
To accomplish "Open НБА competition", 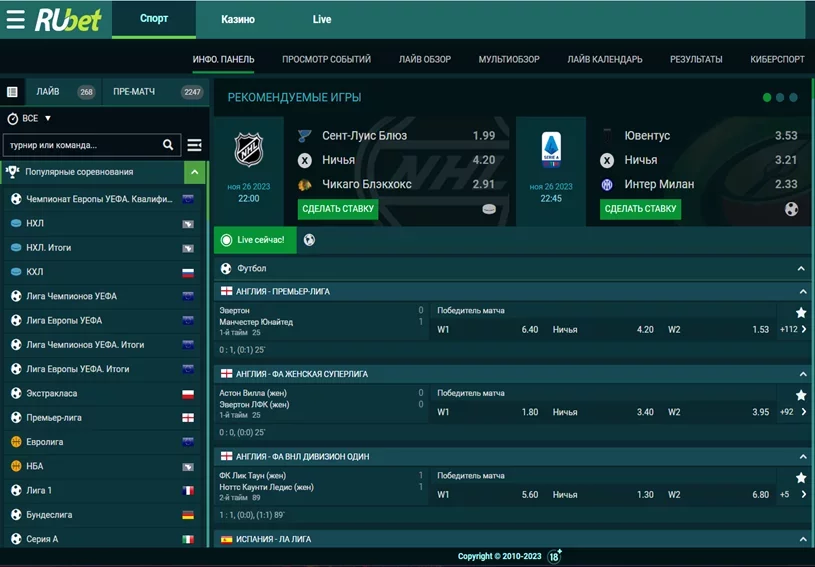I will coord(102,466).
